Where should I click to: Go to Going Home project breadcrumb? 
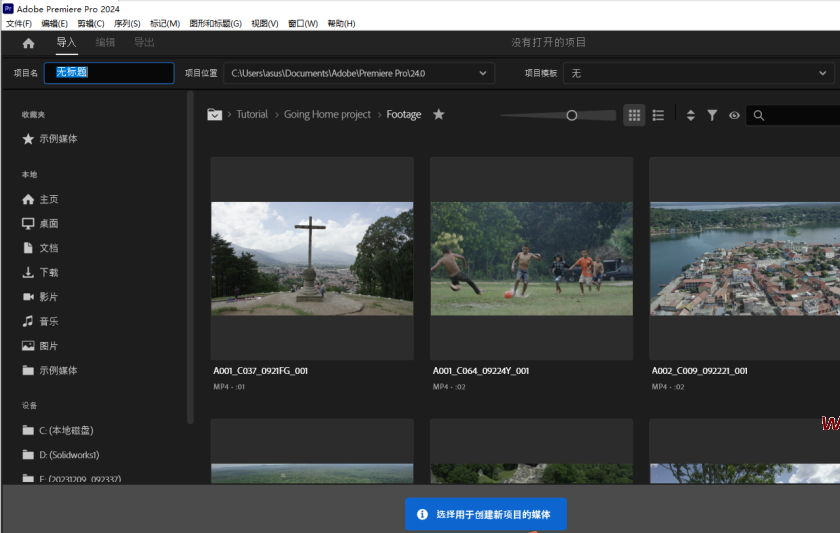tap(327, 115)
